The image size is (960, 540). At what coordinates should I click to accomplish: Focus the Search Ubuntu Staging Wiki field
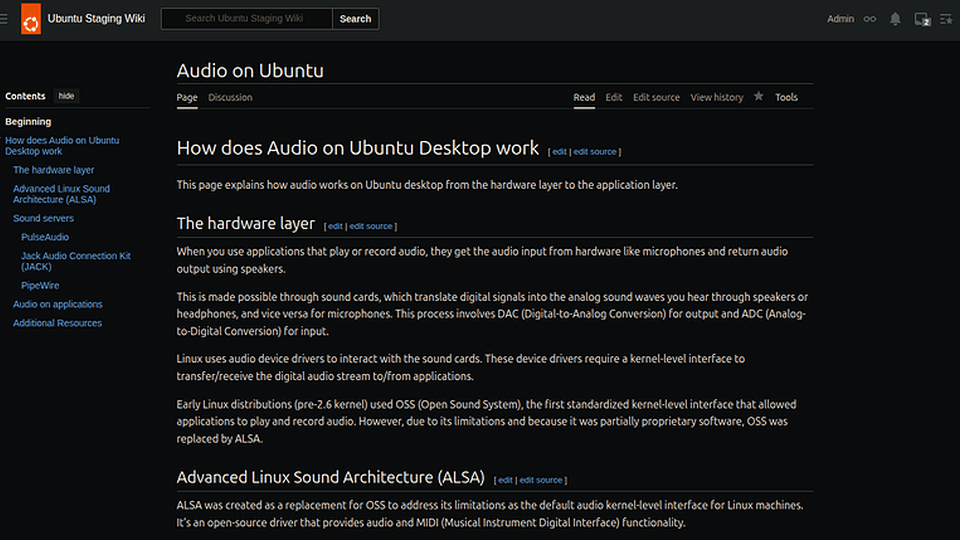click(246, 19)
